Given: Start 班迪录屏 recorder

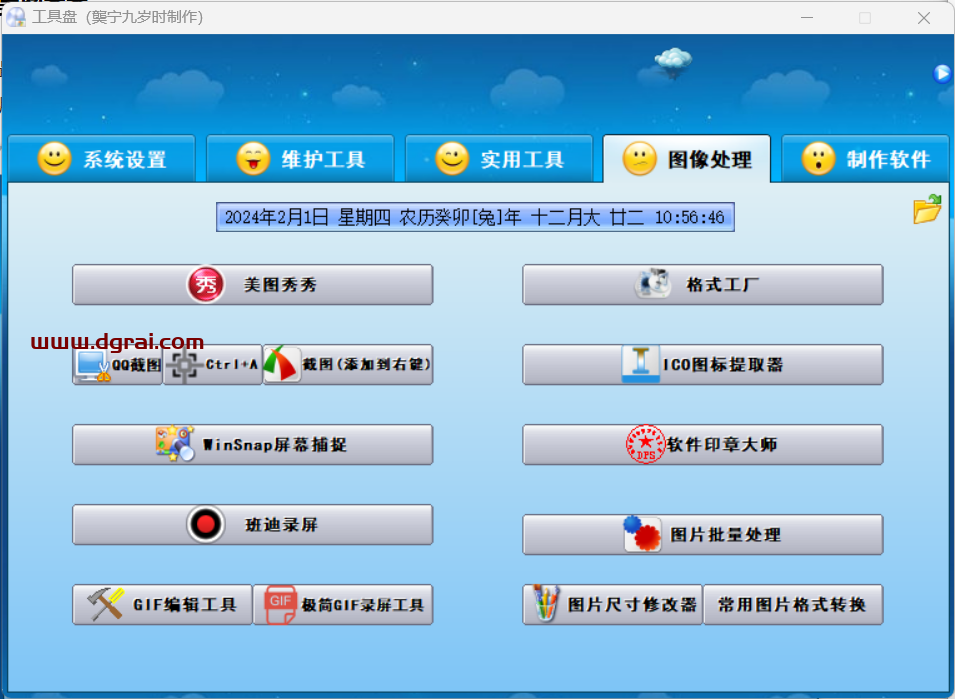Looking at the screenshot, I should coord(253,524).
